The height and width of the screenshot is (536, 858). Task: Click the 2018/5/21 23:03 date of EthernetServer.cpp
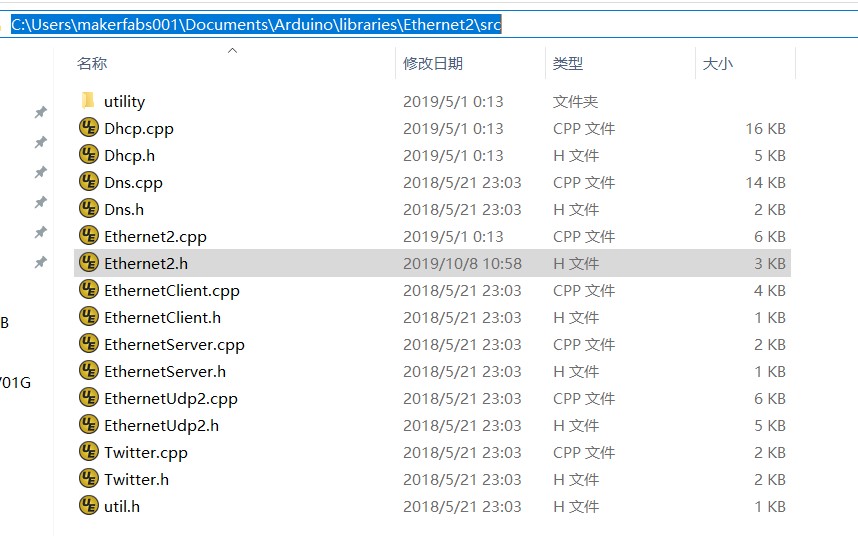coord(462,345)
